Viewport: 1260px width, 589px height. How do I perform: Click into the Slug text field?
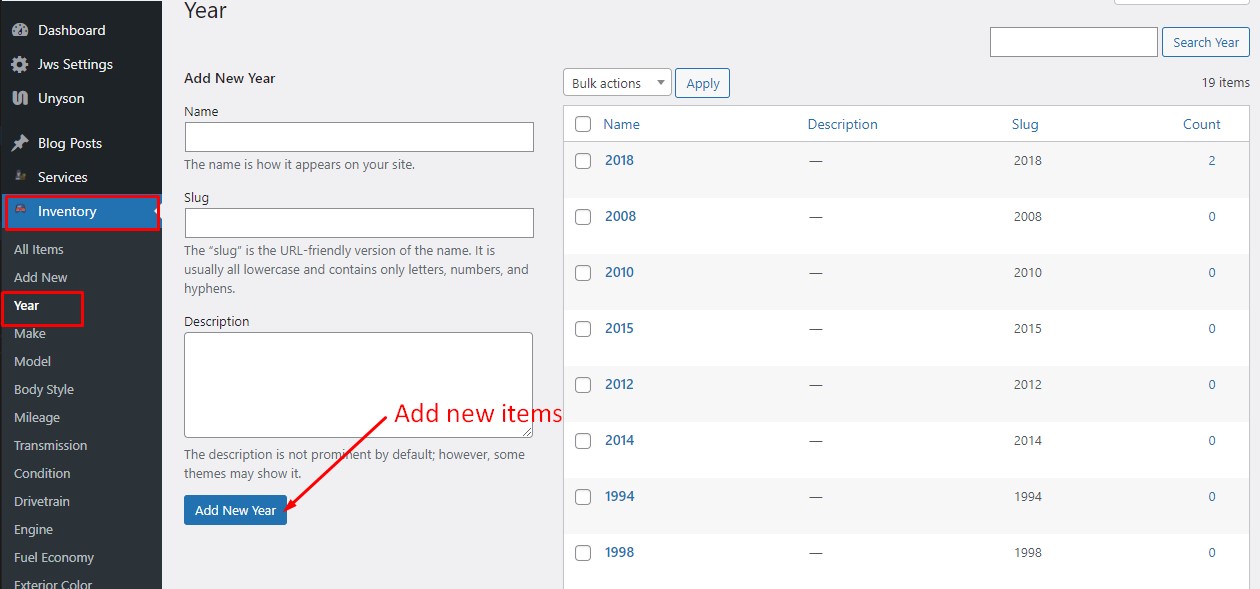[x=359, y=223]
